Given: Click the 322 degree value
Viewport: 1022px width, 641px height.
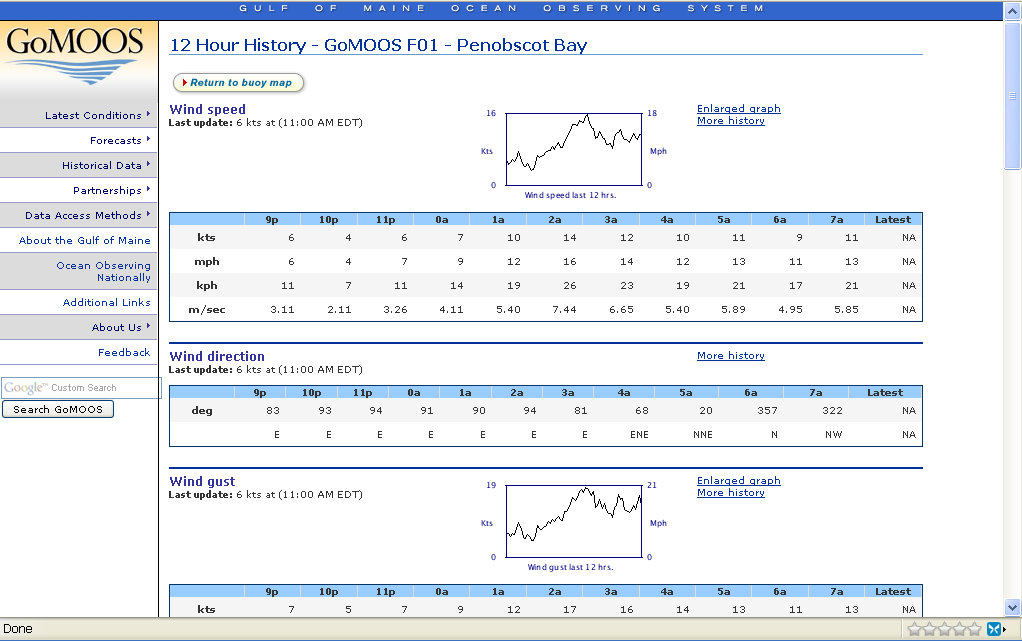Looking at the screenshot, I should tap(832, 411).
